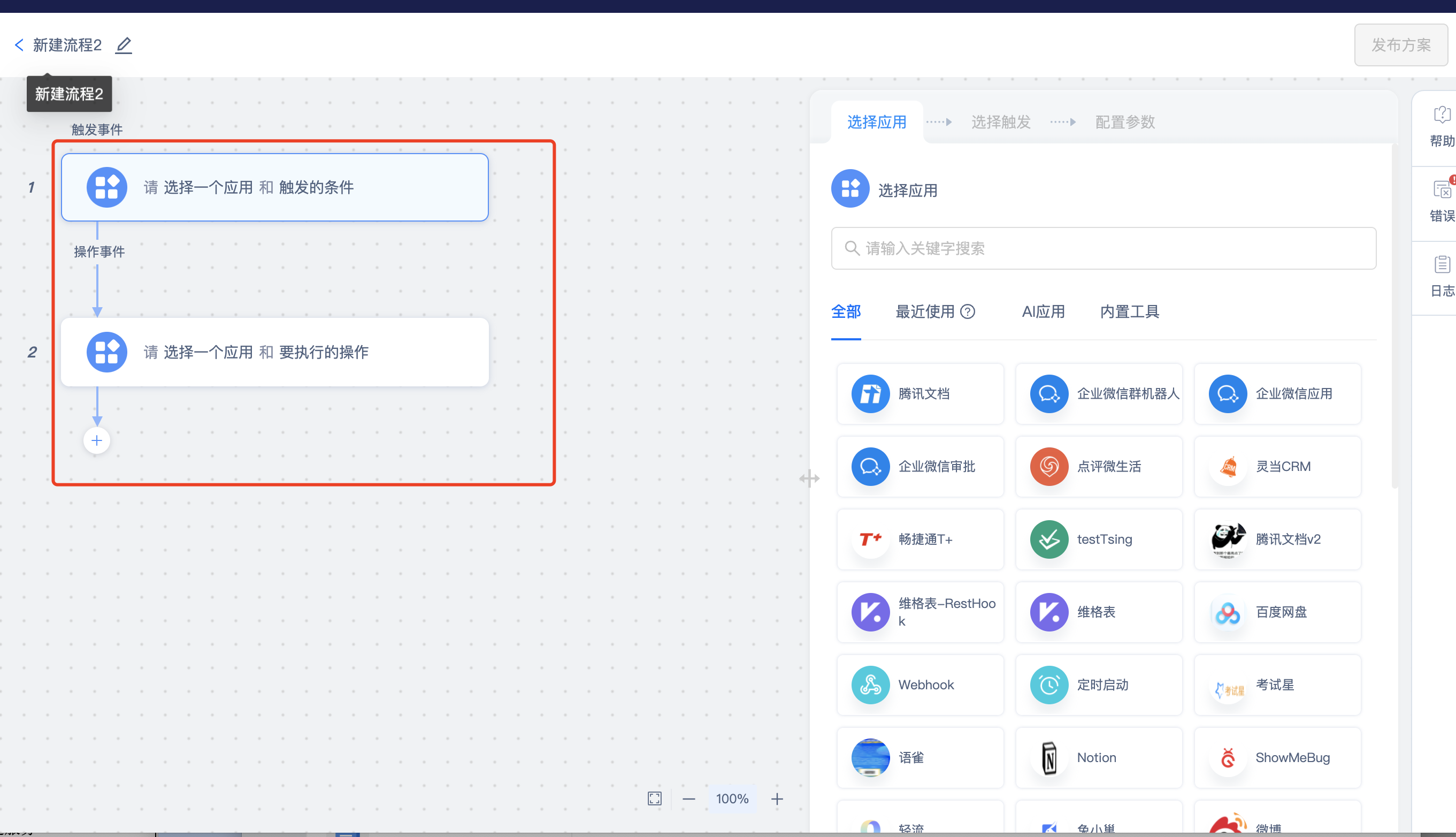Viewport: 1456px width, 837px height.
Task: Click the pencil icon to rename flow
Action: click(x=124, y=45)
